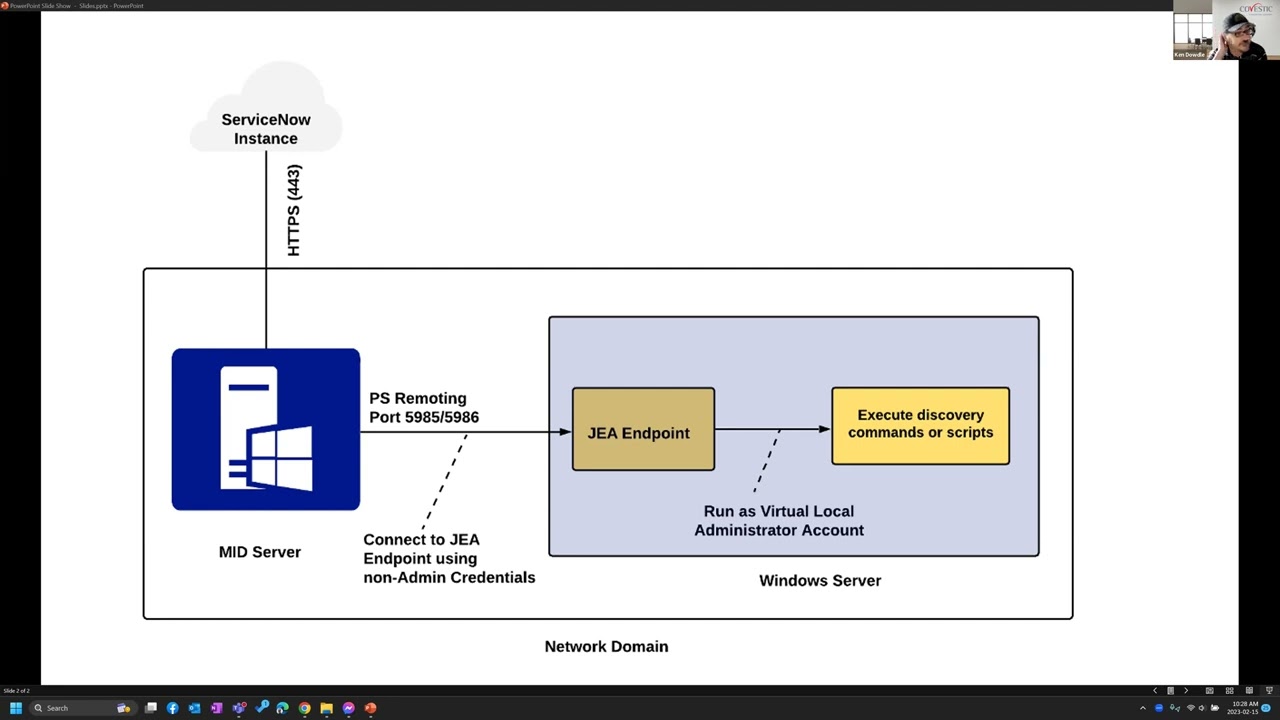Open Slide Sorter view icon
The width and height of the screenshot is (1280, 720).
1229,690
